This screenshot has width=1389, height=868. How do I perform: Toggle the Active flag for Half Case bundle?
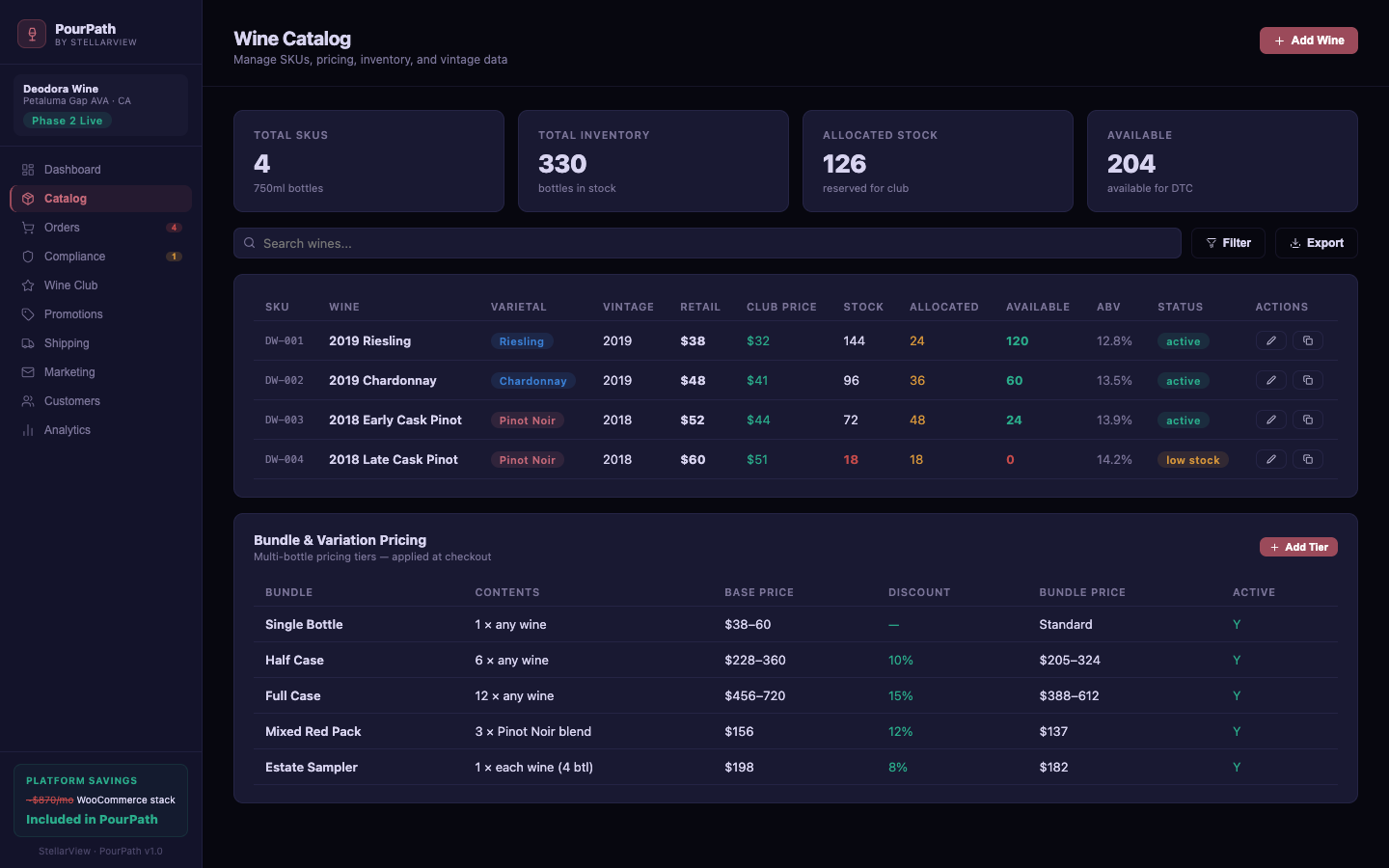1237,661
